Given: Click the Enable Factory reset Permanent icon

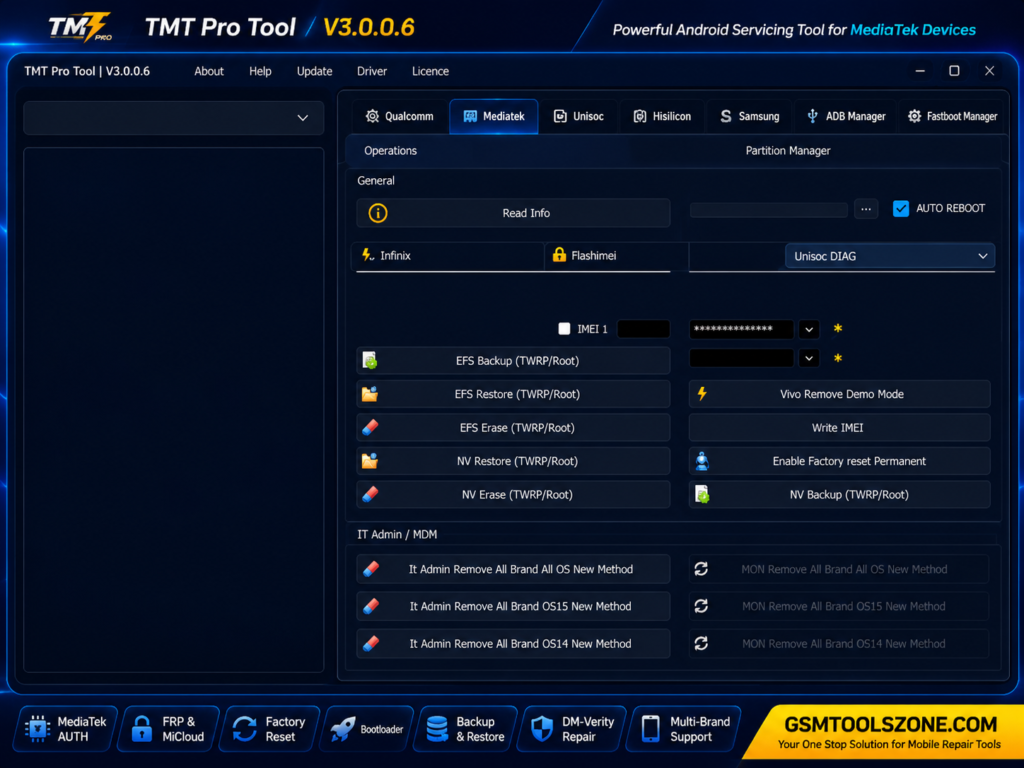Looking at the screenshot, I should click(702, 460).
